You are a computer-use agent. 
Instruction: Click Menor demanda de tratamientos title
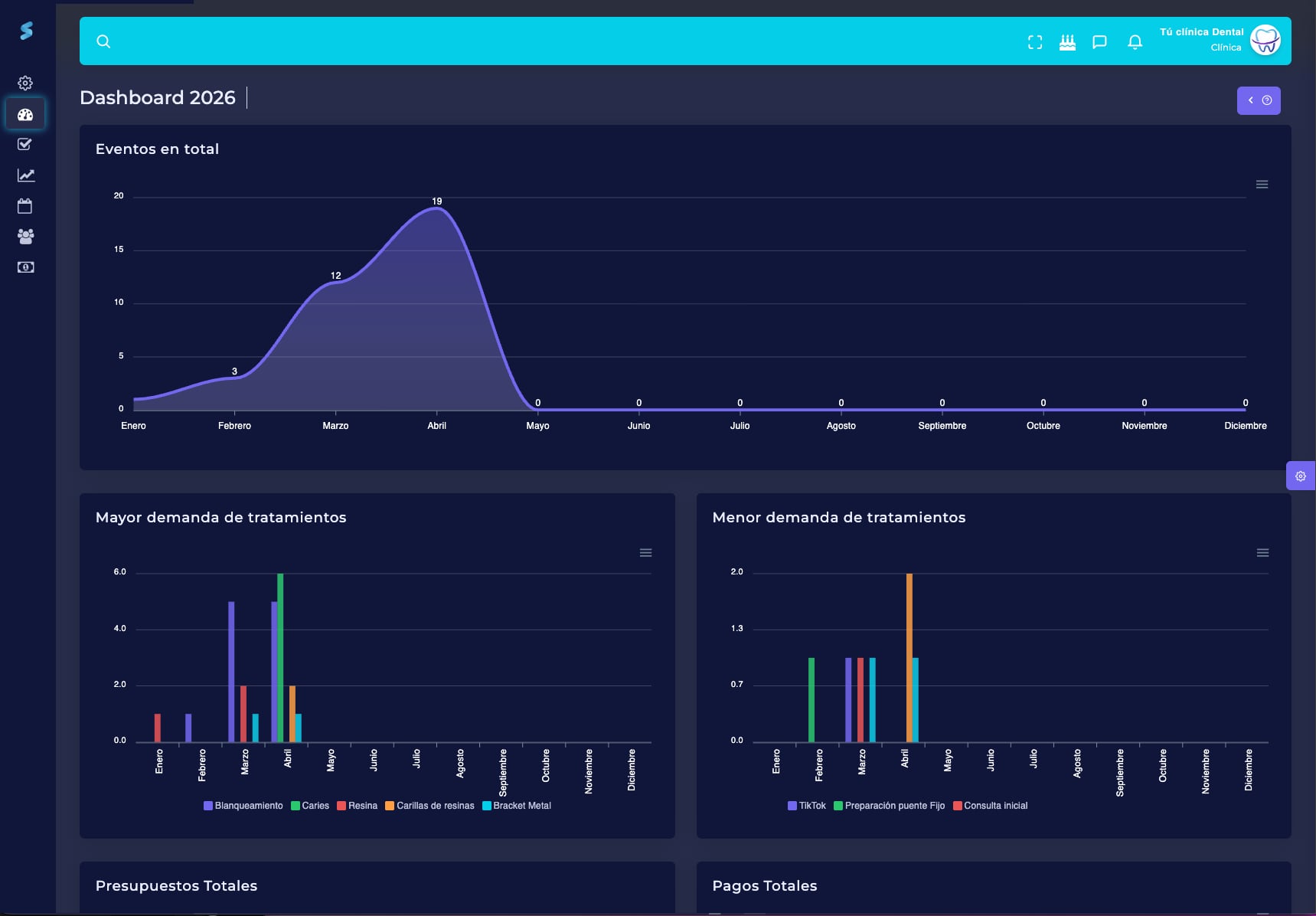click(x=838, y=518)
